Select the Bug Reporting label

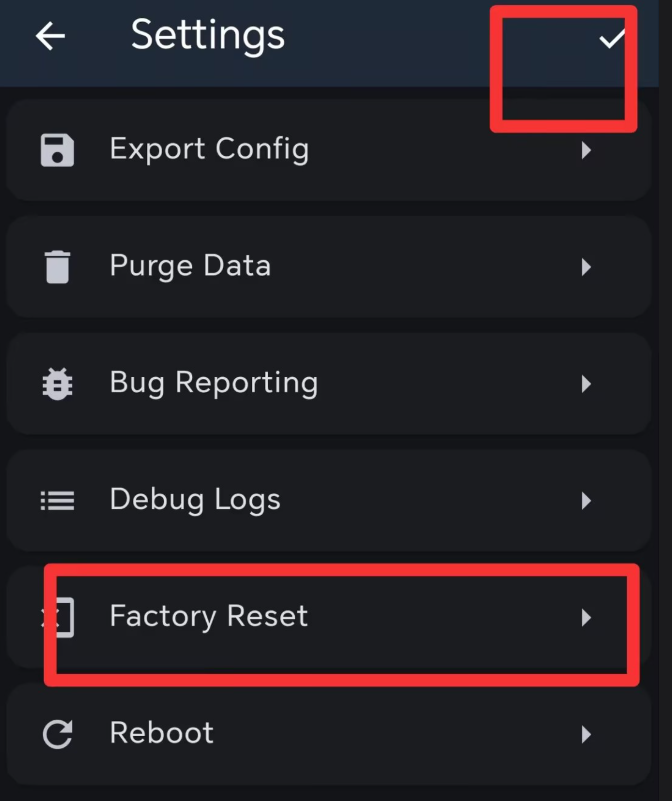[214, 382]
